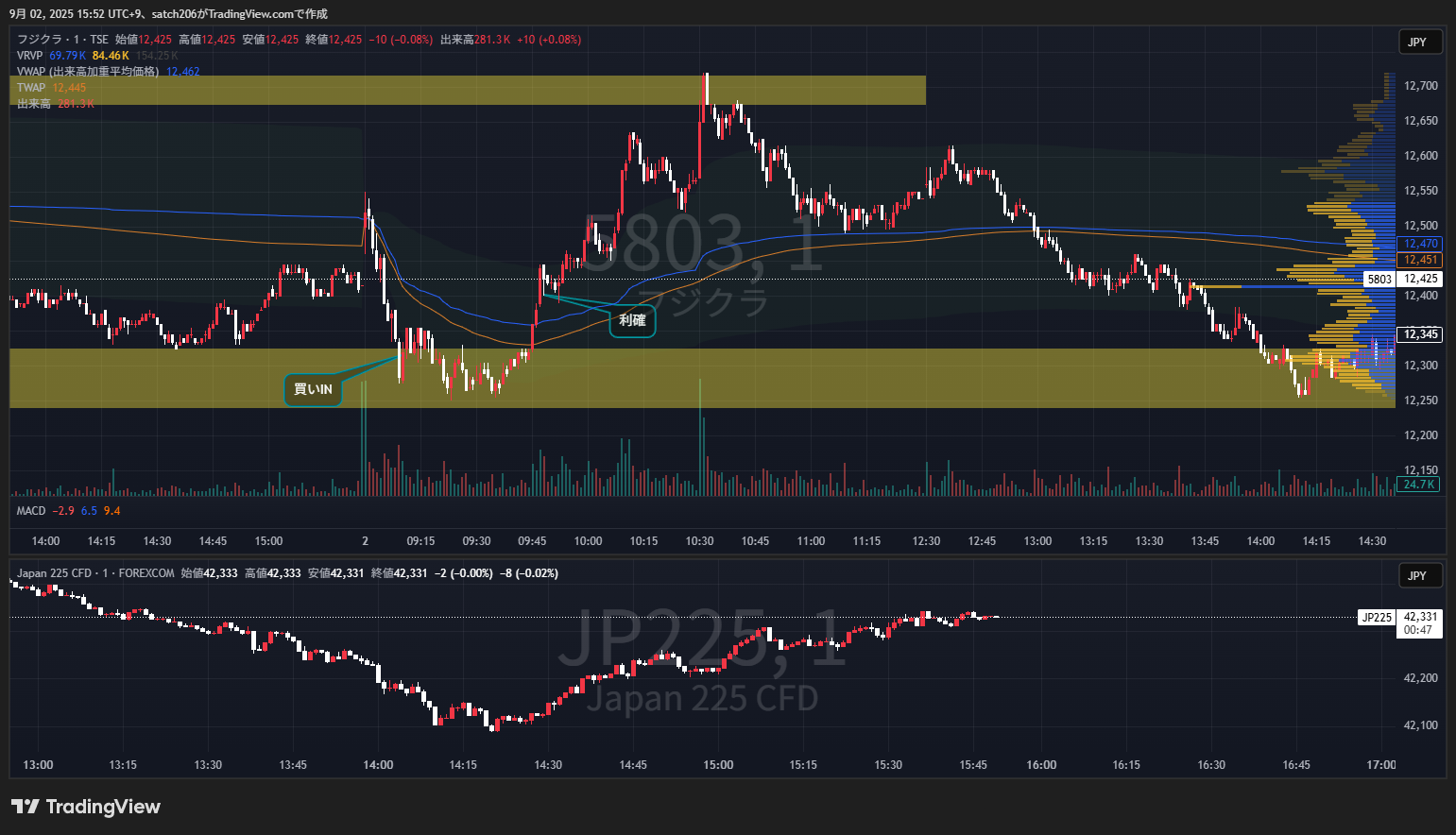This screenshot has height=835, width=1456.
Task: Click the 12,150 price axis tick
Action: (x=1421, y=470)
